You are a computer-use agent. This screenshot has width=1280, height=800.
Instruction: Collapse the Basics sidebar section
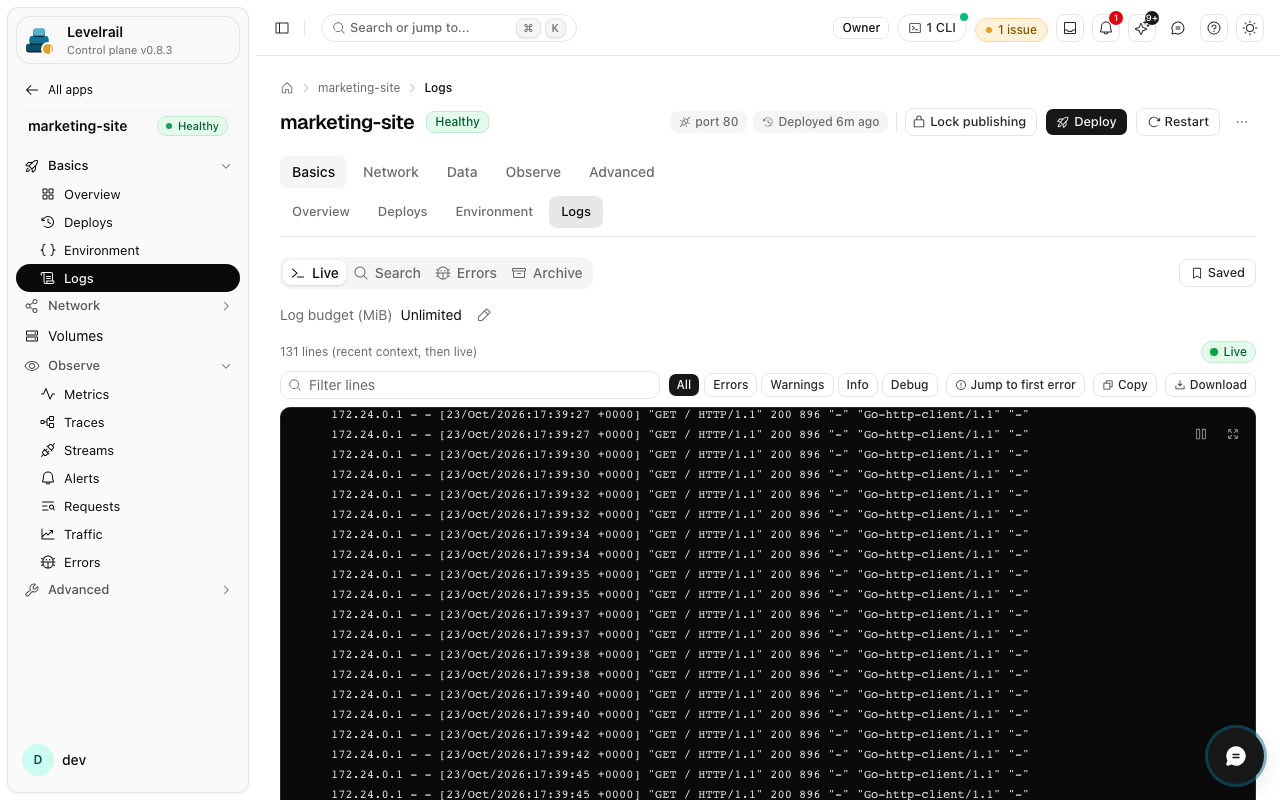click(128, 166)
